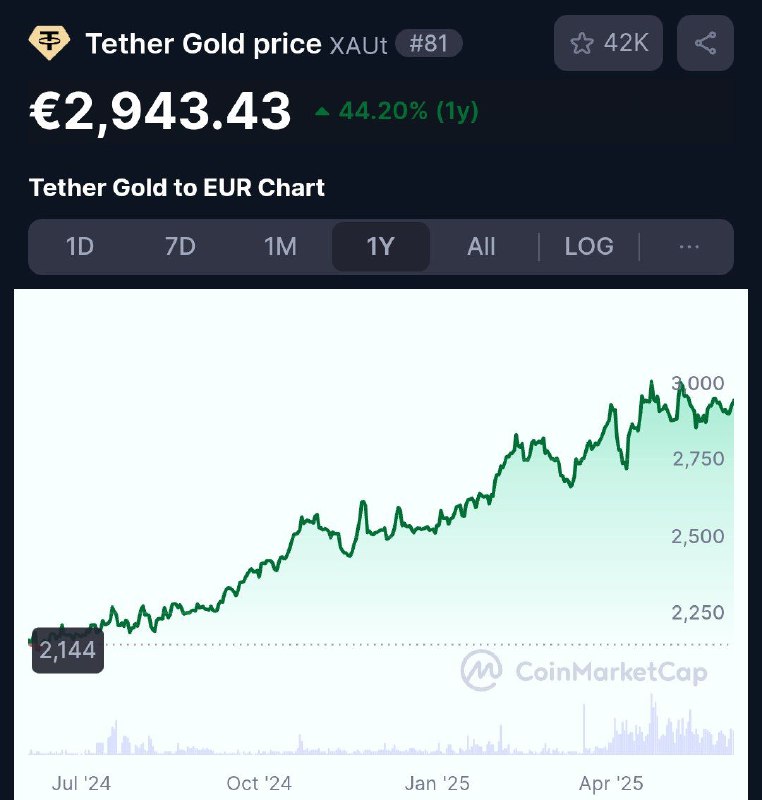Click the tallest volume bar near Apr '25
Image resolution: width=762 pixels, height=800 pixels.
click(652, 724)
